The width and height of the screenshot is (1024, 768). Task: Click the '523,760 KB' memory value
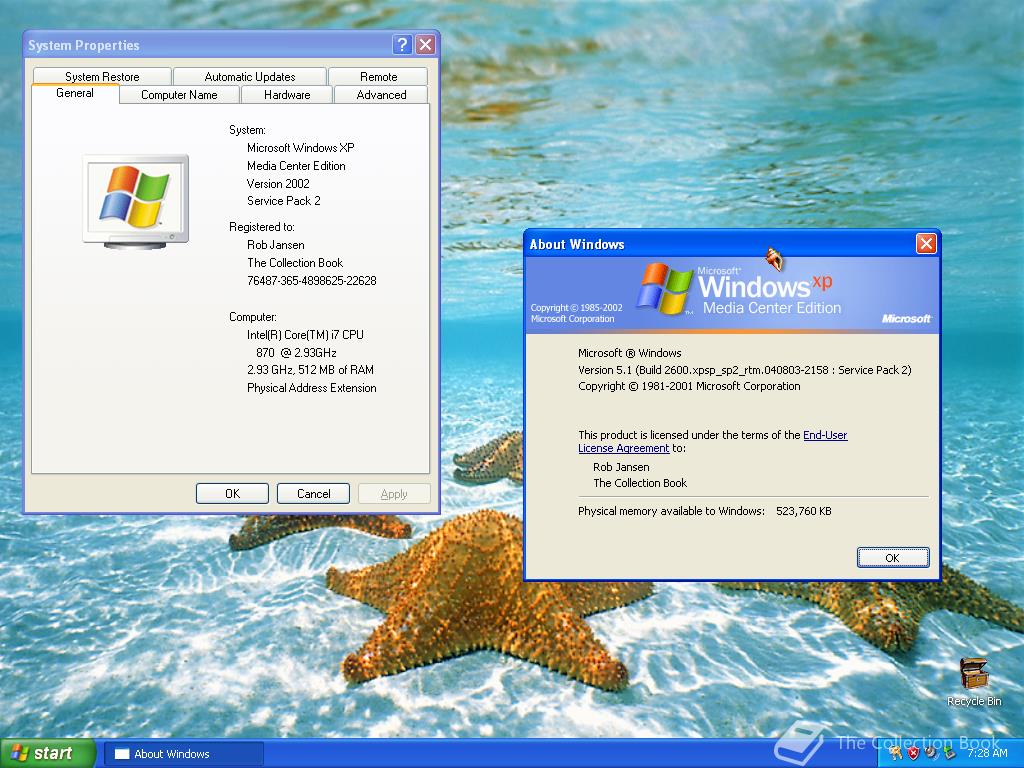[804, 511]
